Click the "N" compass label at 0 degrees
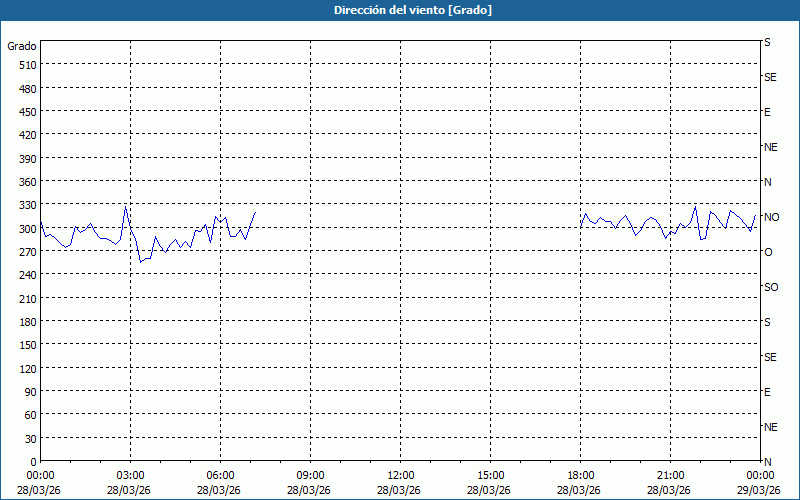The width and height of the screenshot is (800, 500). [x=767, y=462]
